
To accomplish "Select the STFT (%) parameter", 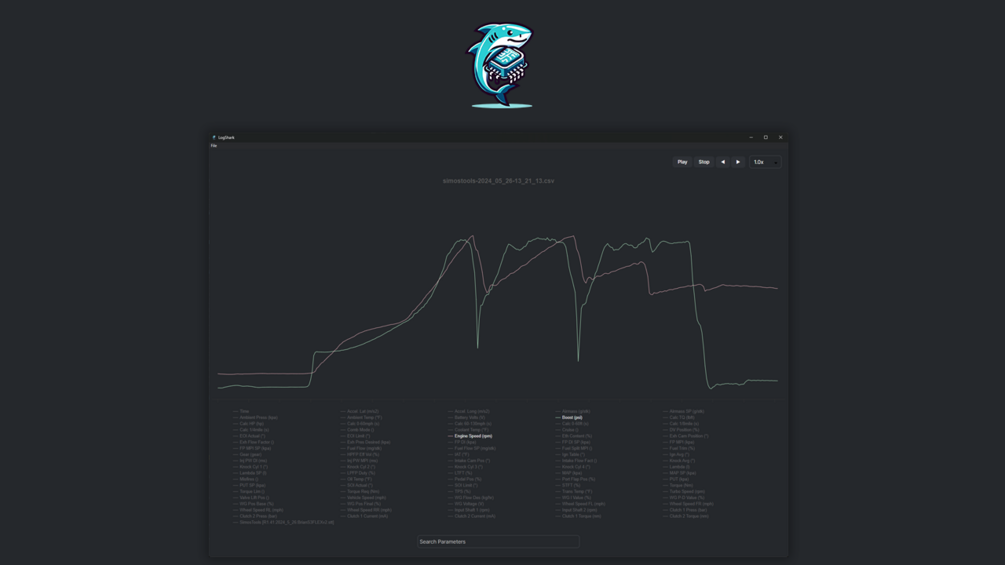I will 568,485.
